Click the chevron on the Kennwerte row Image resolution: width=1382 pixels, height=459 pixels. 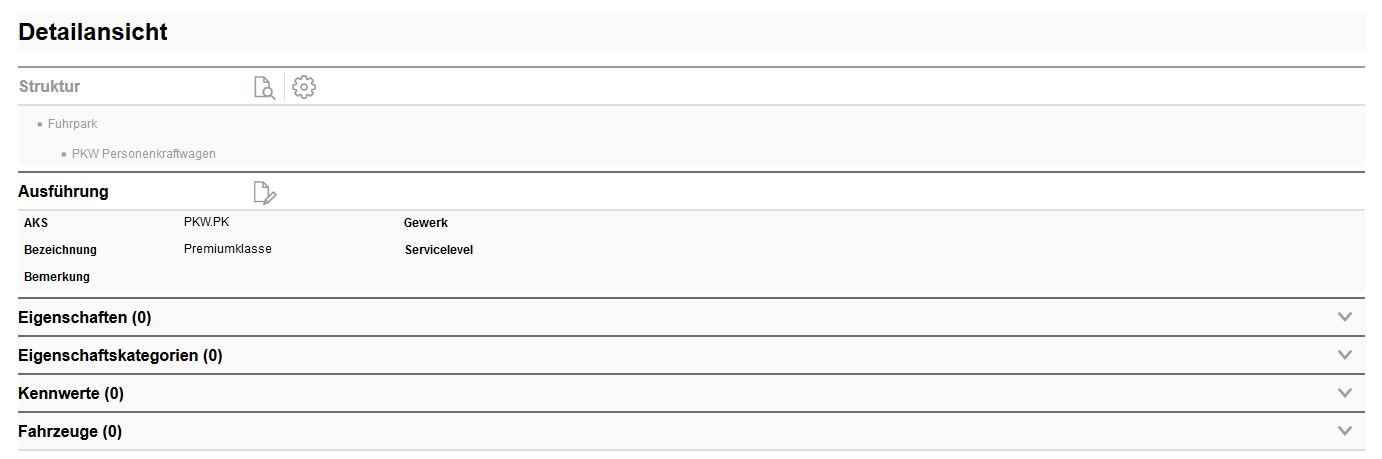click(x=1345, y=393)
